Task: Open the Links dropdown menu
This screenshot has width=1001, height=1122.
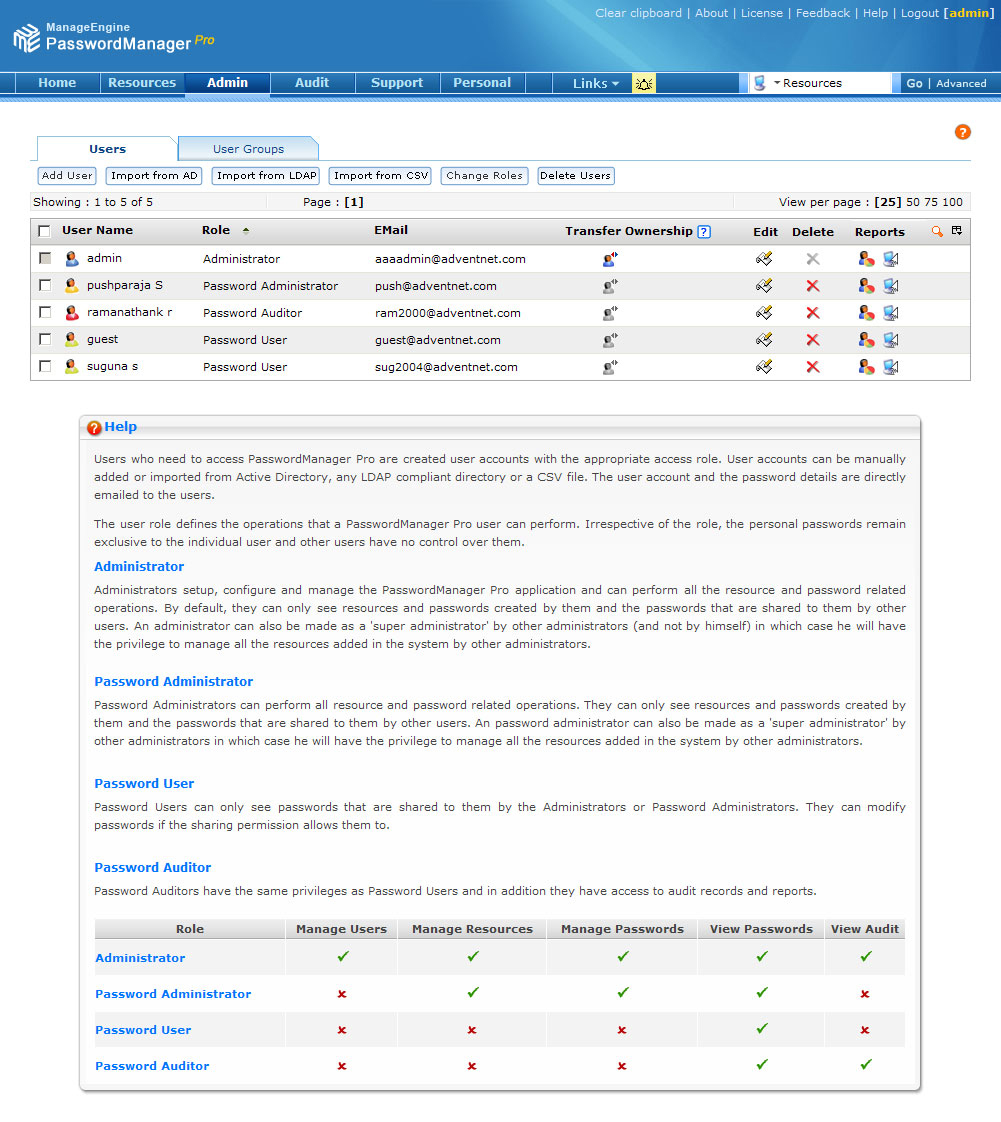Action: click(x=595, y=84)
